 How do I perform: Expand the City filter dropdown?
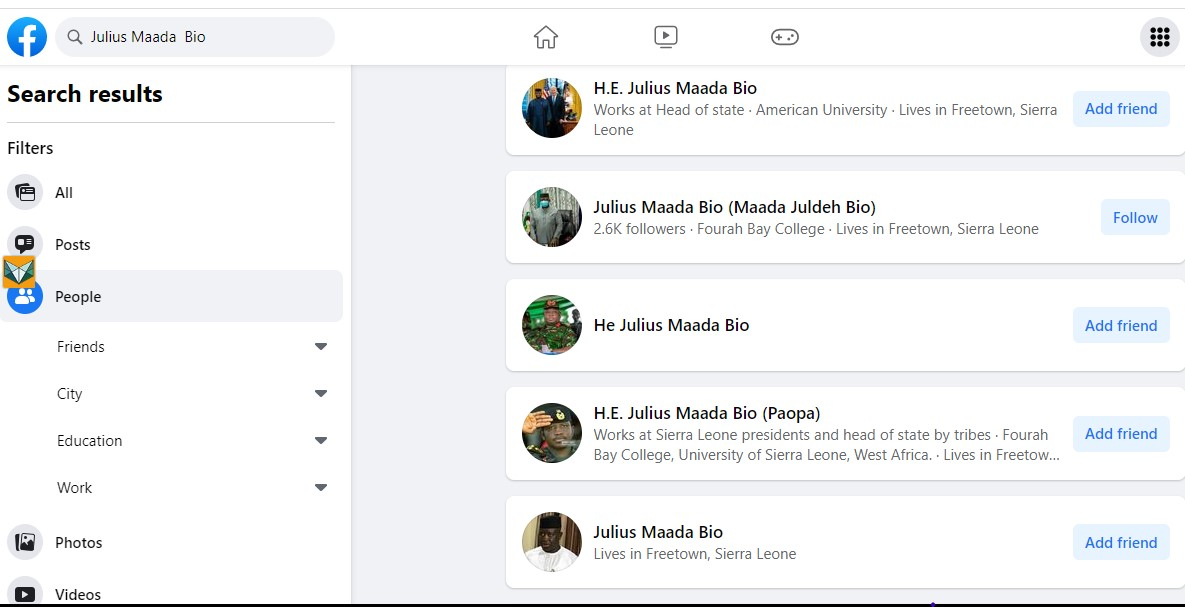pos(320,394)
